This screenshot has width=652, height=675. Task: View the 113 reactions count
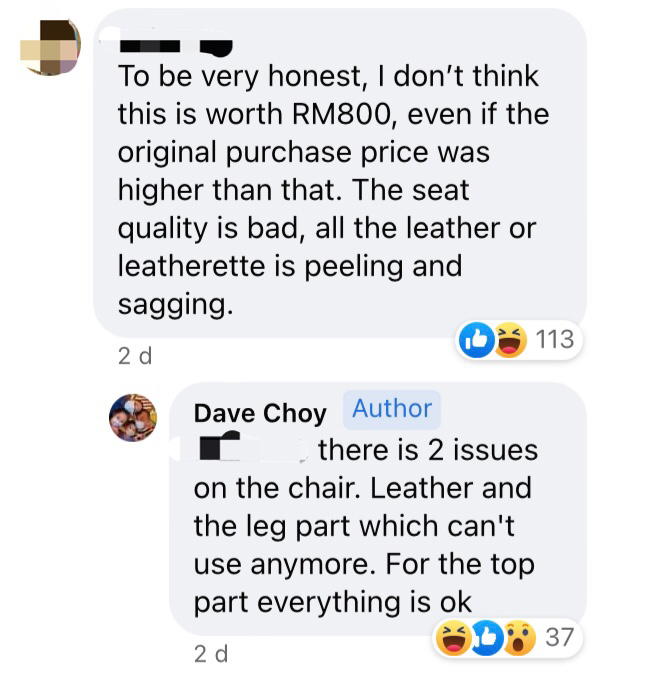[555, 339]
